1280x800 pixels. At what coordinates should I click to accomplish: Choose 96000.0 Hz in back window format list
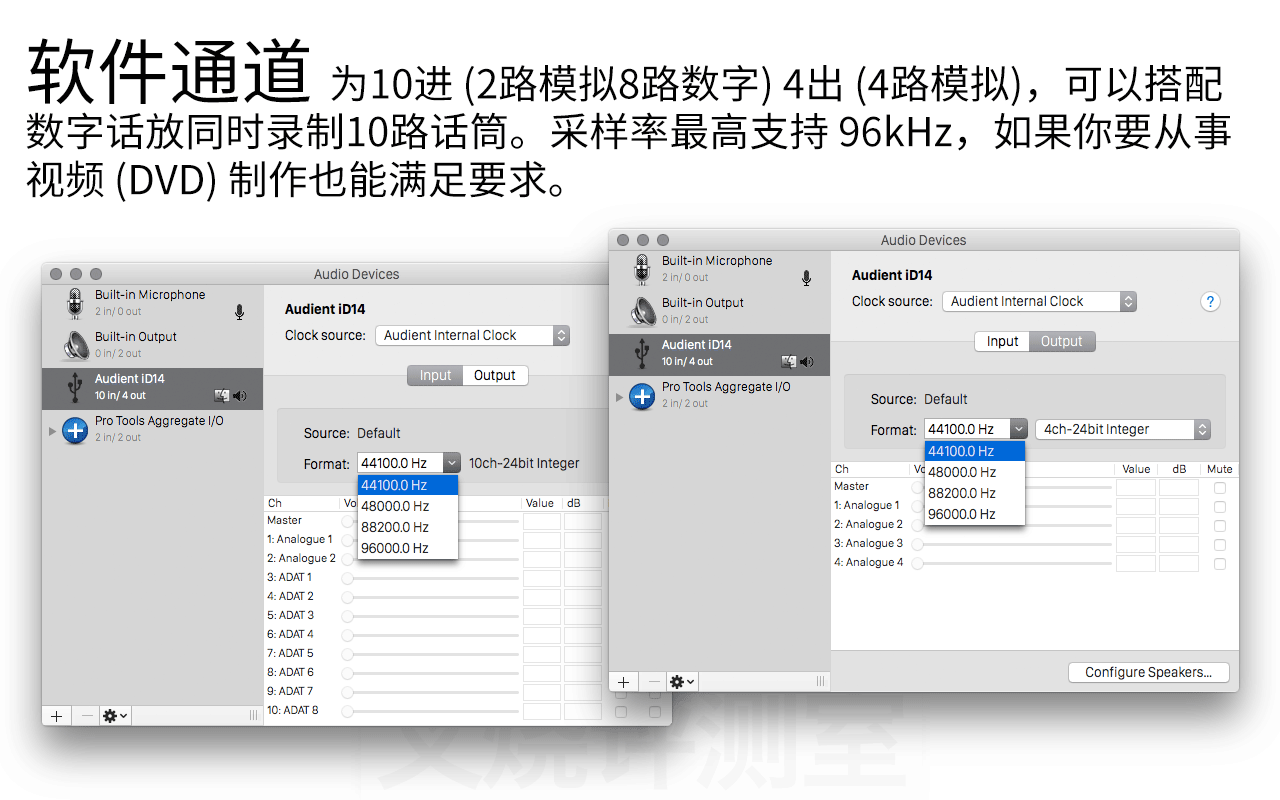(x=408, y=548)
